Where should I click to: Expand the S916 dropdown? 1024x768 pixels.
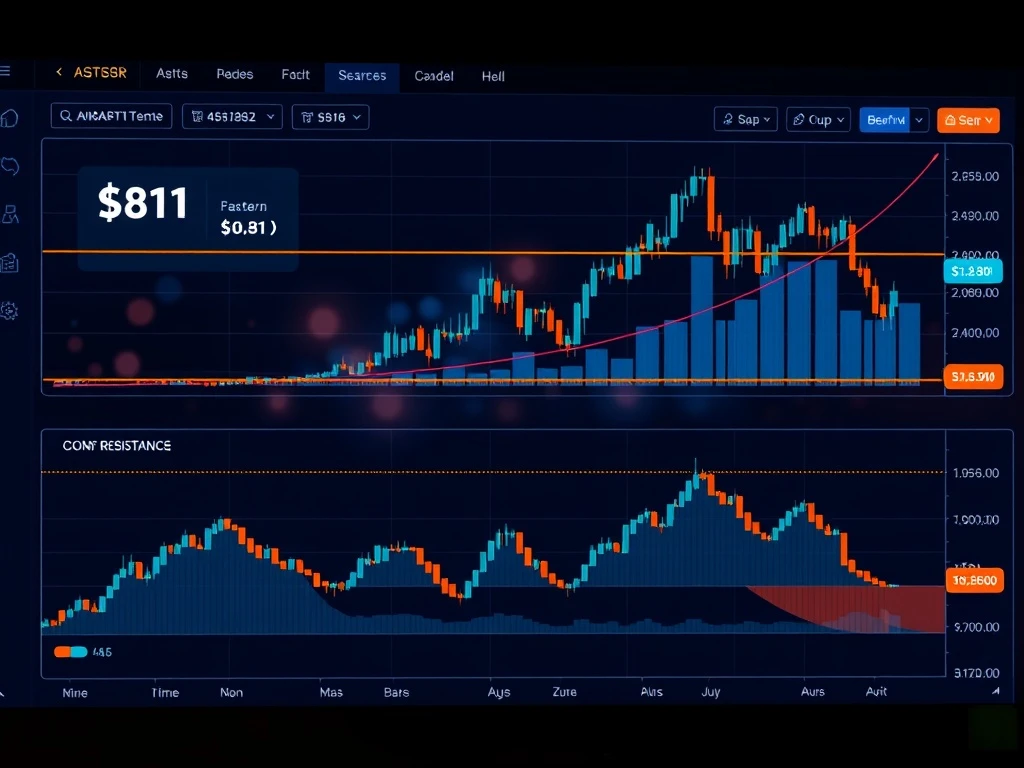tap(330, 117)
